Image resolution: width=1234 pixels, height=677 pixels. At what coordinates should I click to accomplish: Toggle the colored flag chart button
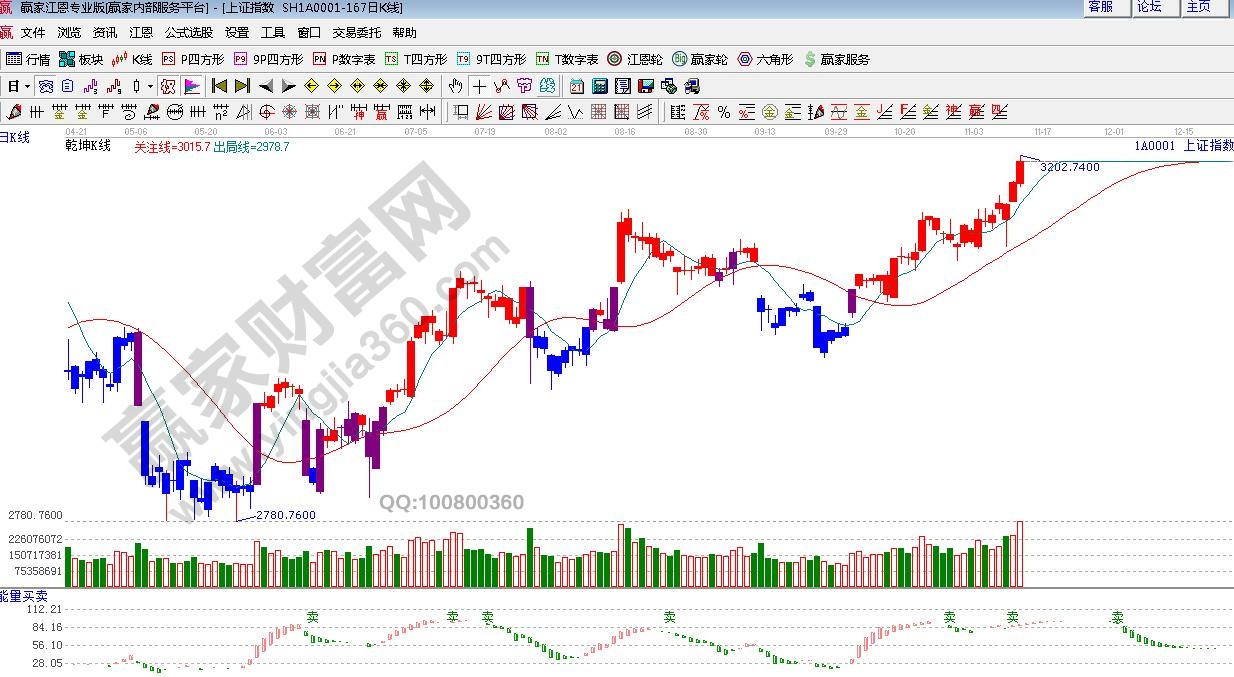pos(192,86)
